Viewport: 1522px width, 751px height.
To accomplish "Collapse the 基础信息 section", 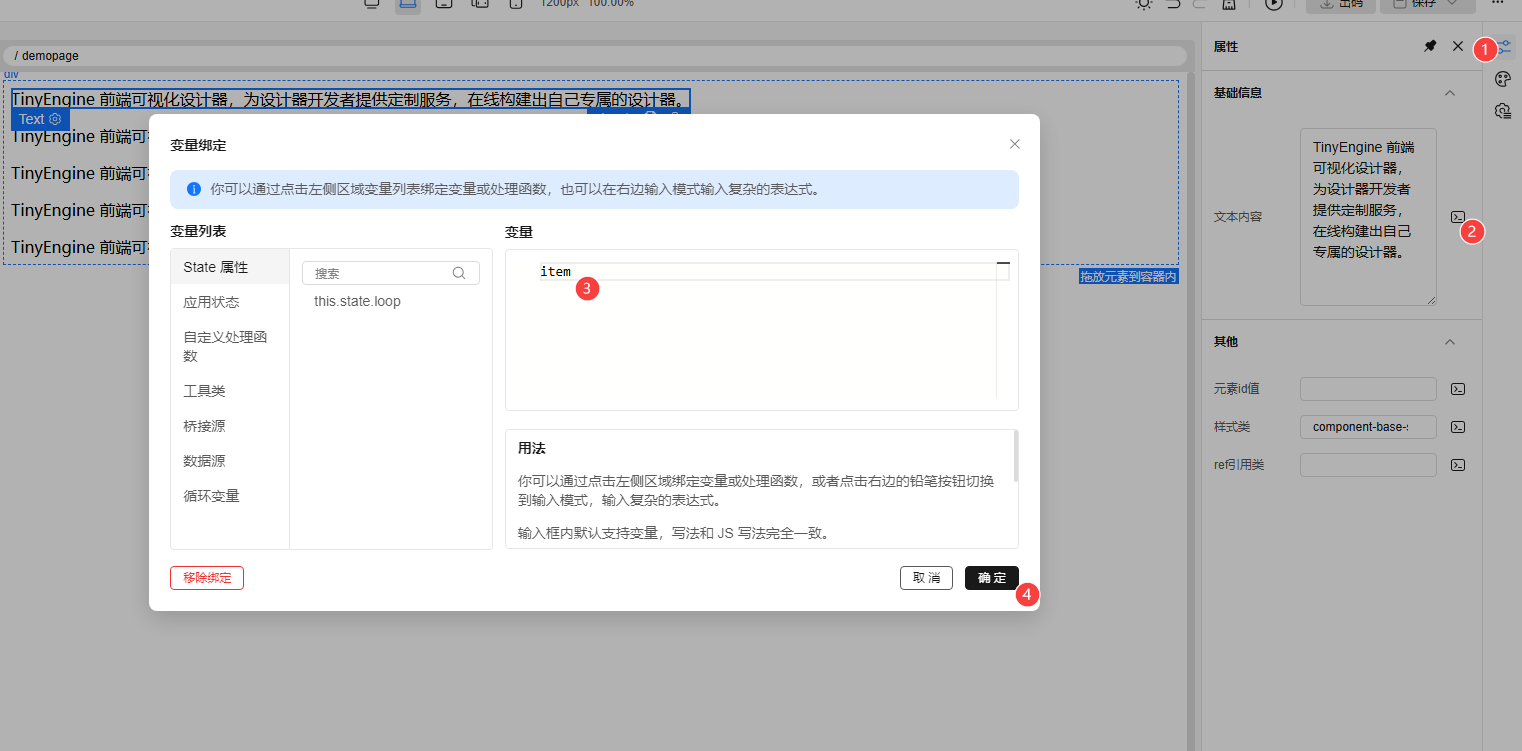I will pyautogui.click(x=1450, y=92).
